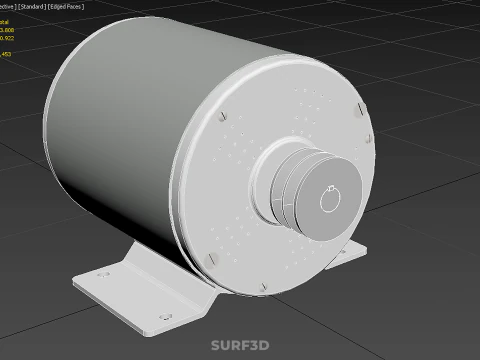Screen dimensions: 480x360
Task: Open the Standard shading viewport menu
Action: coord(32,6)
